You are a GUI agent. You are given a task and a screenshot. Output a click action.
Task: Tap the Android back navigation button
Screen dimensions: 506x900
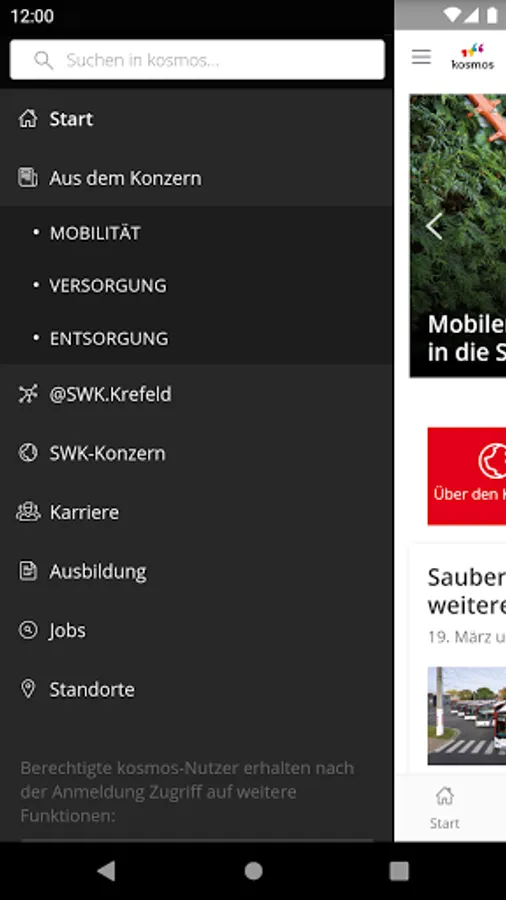click(x=106, y=871)
